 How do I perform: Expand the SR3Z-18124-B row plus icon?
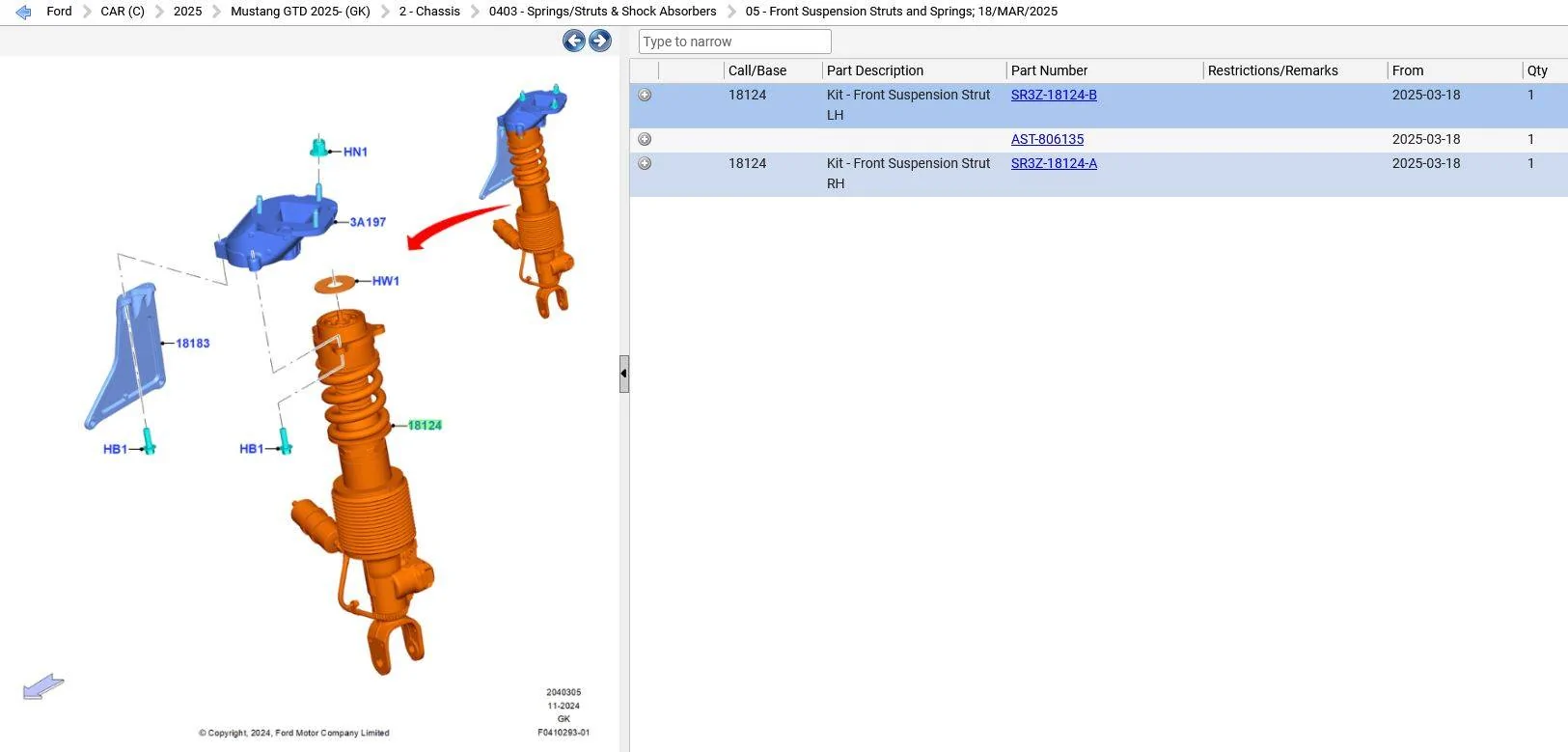tap(645, 95)
